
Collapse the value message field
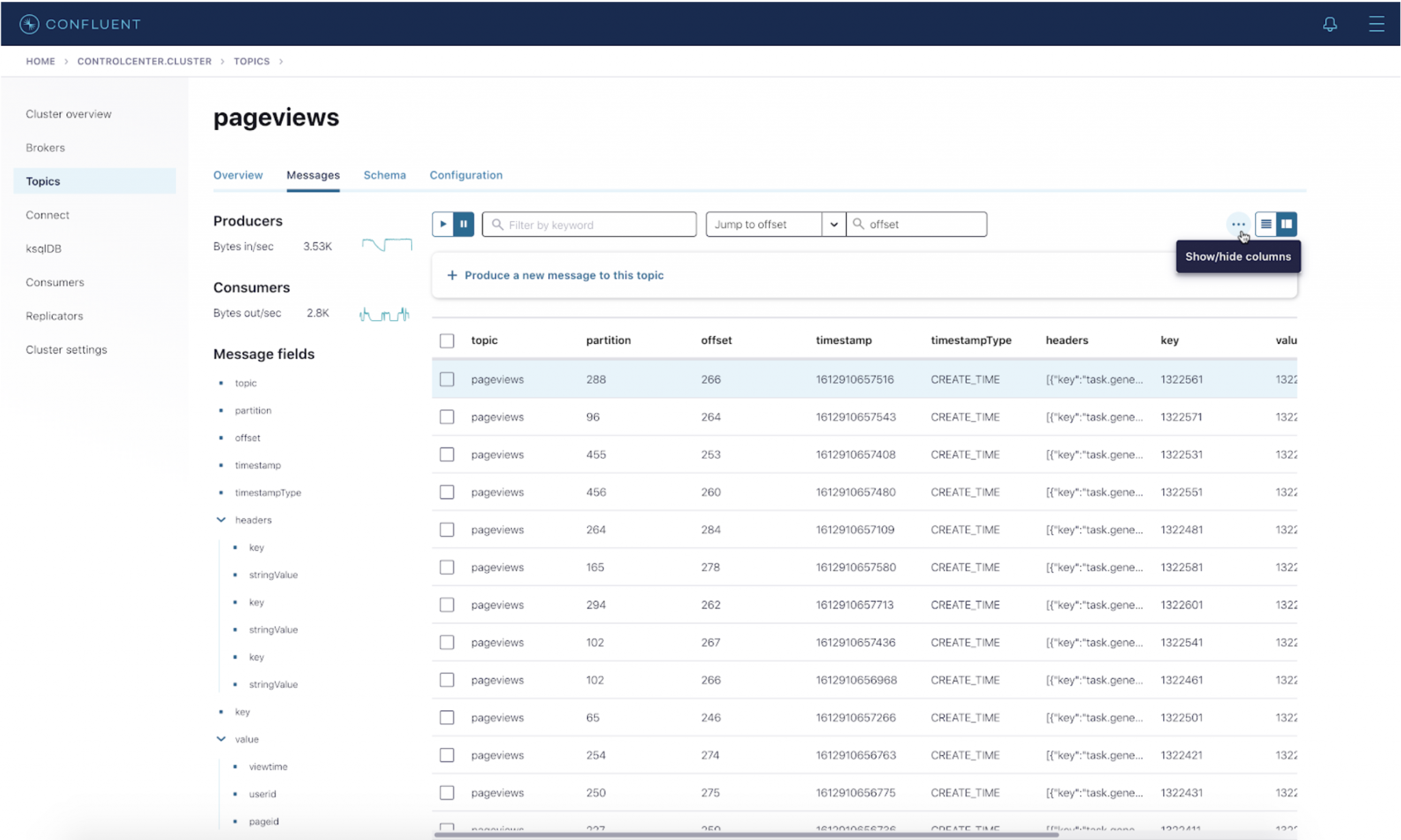221,739
